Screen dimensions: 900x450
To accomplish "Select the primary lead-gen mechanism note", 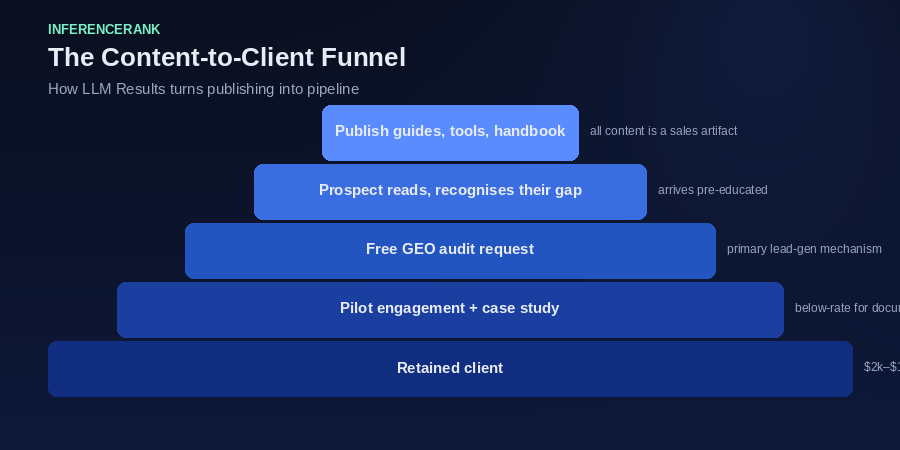I will click(804, 249).
